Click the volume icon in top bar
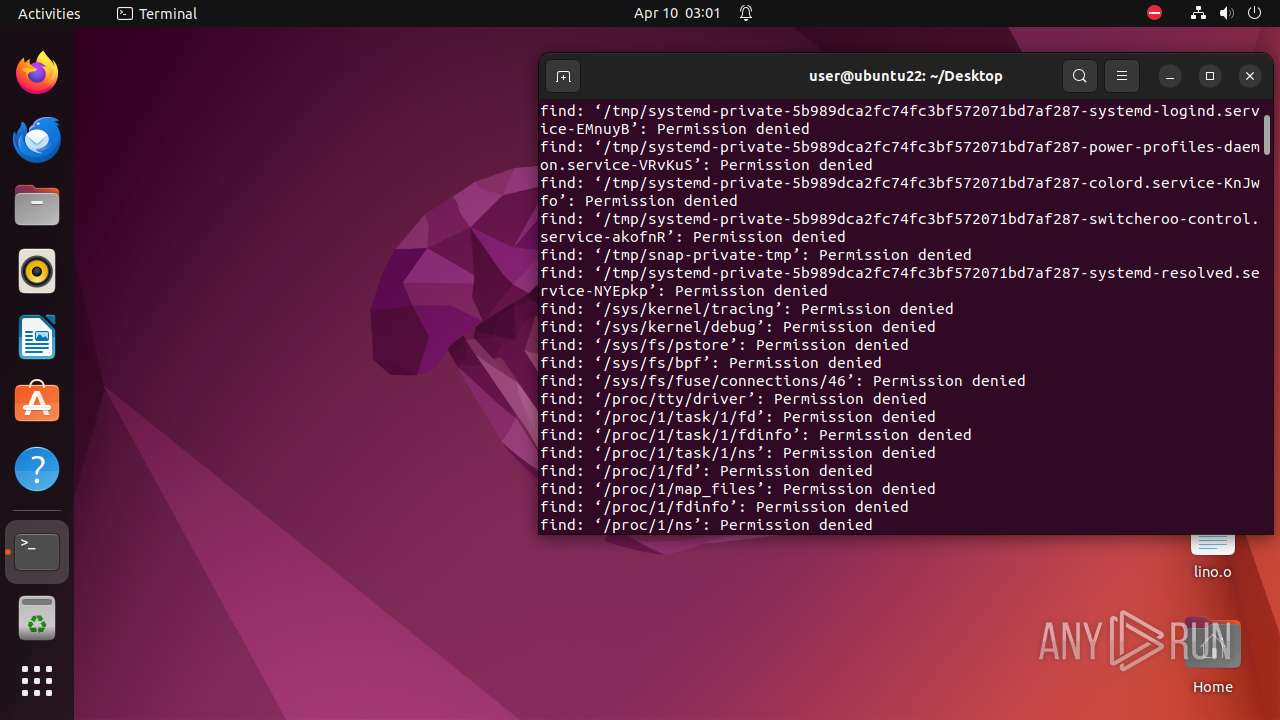This screenshot has height=720, width=1280. click(x=1226, y=13)
